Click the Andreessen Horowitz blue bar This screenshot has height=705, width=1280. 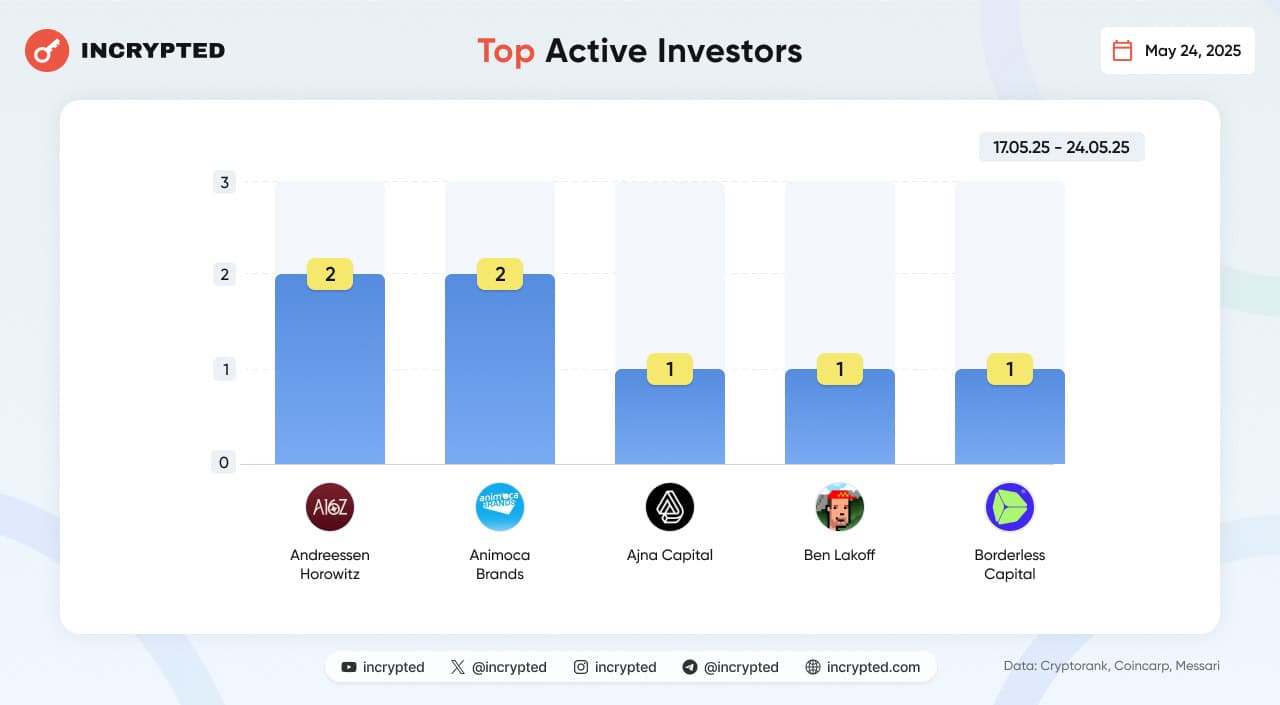330,380
